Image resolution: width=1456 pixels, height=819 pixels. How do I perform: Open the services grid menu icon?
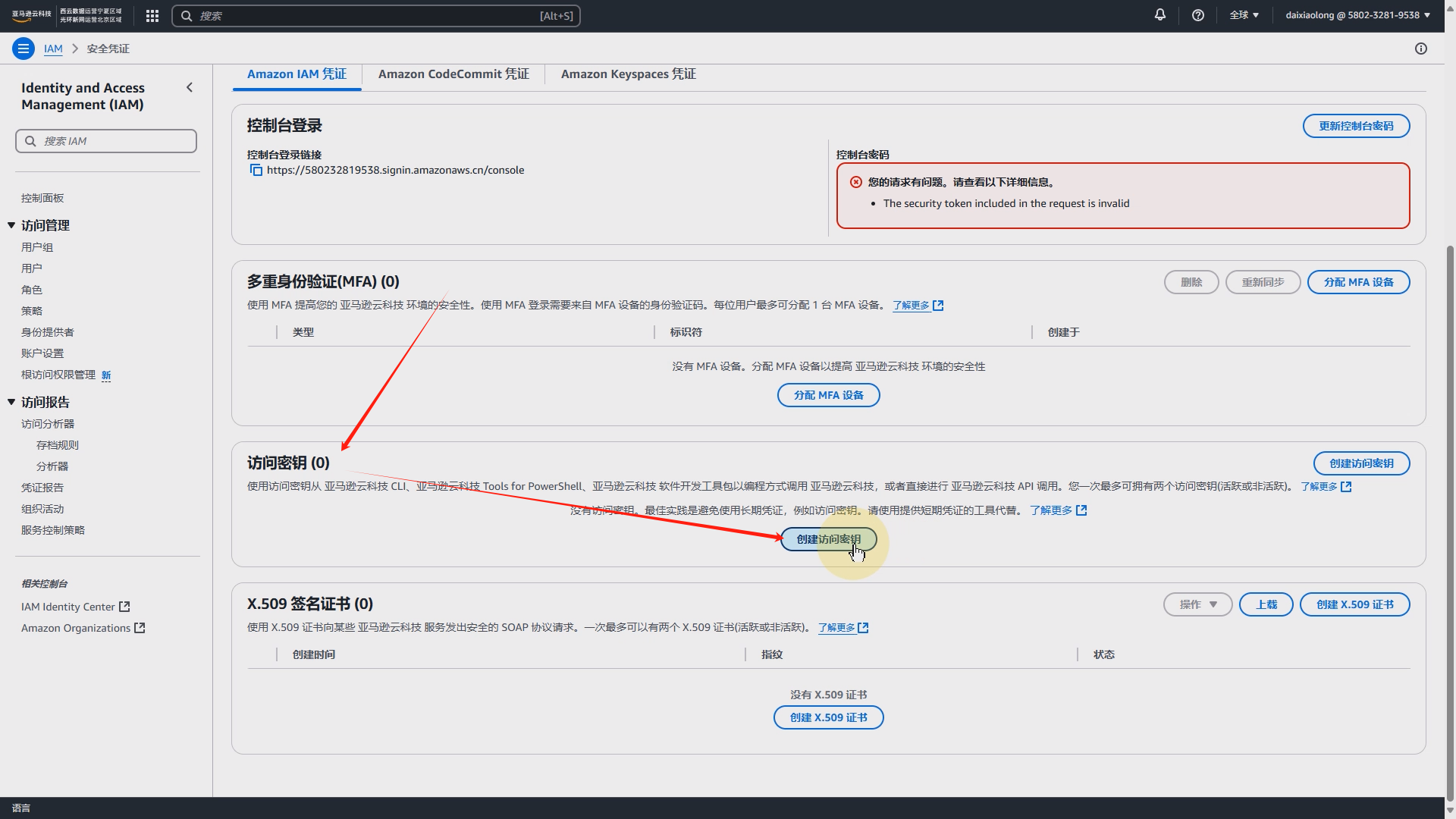(x=152, y=16)
